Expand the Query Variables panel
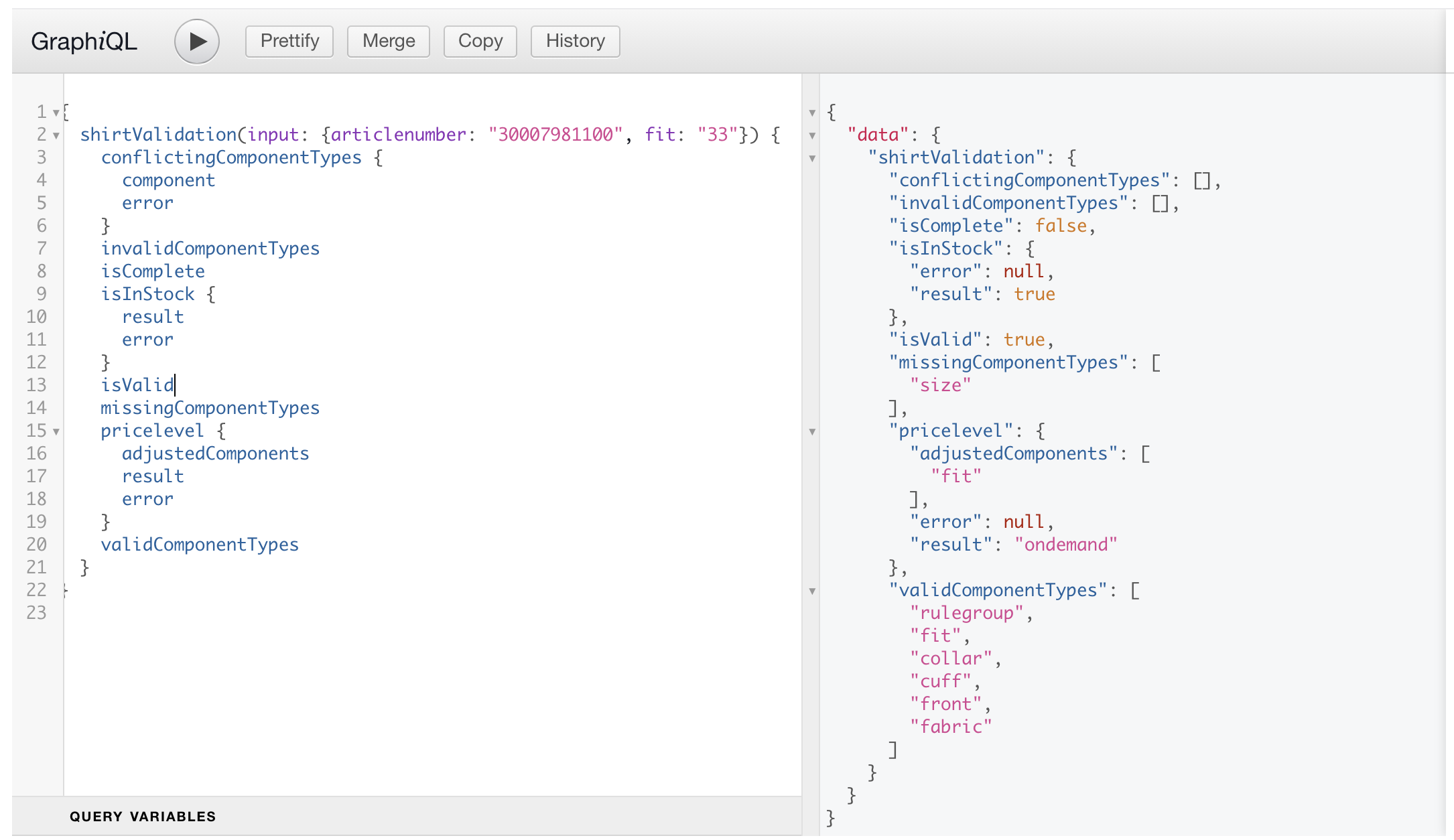Screen dimensions: 1454x840 (143, 816)
